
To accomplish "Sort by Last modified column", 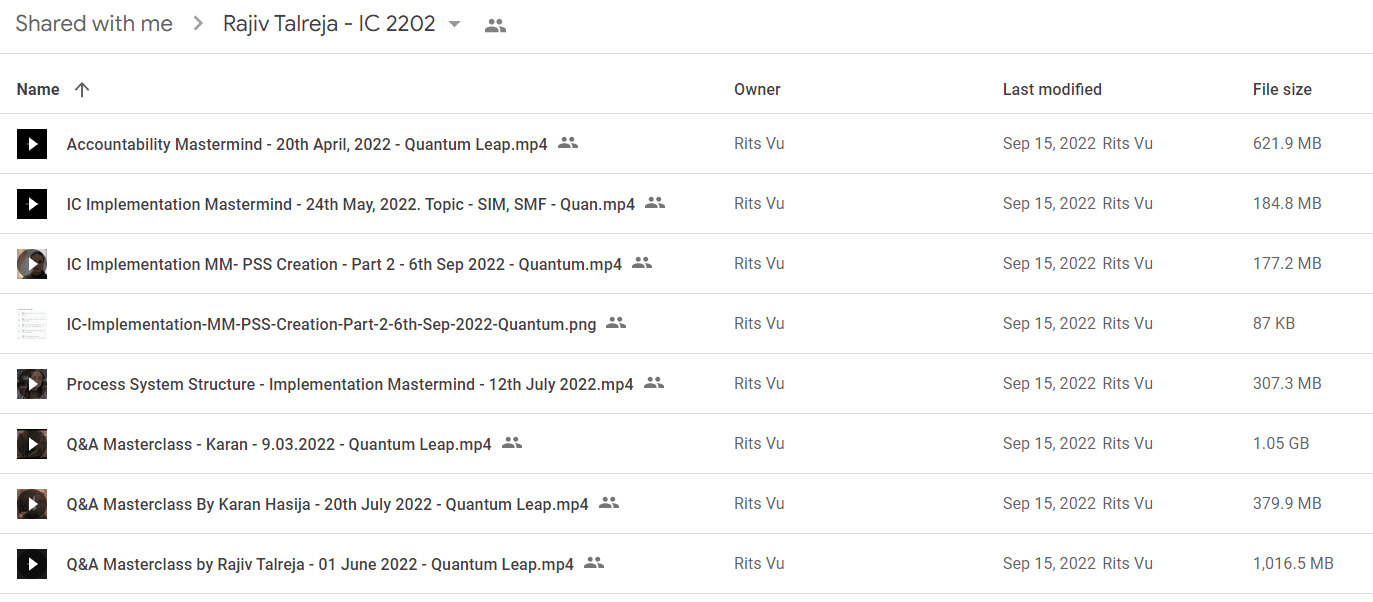I will 1052,89.
